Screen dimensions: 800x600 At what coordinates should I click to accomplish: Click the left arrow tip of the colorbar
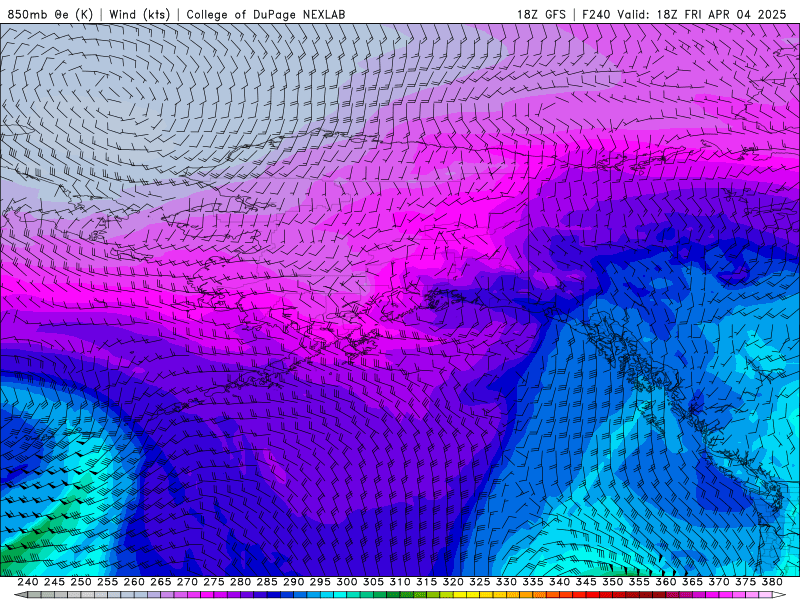(x=20, y=595)
